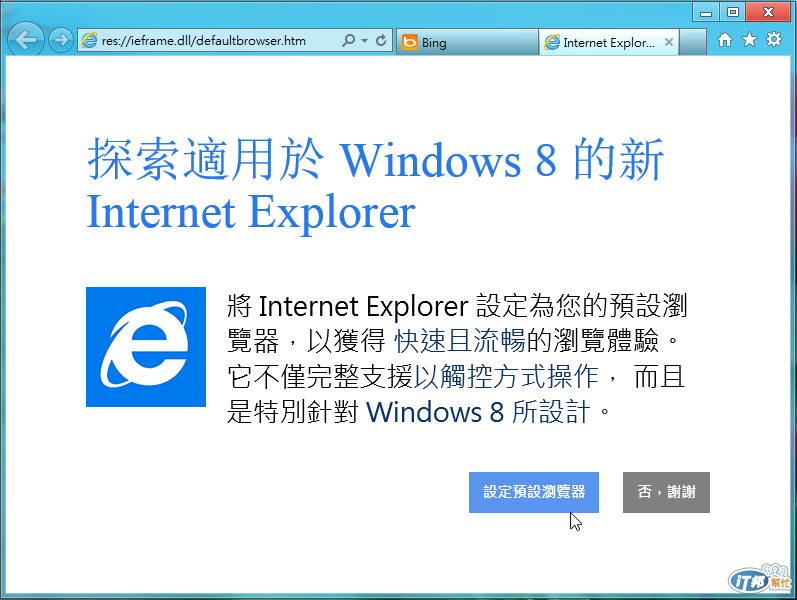Click the IT邦幫忙 watermark logo
The height and width of the screenshot is (600, 797).
761,579
